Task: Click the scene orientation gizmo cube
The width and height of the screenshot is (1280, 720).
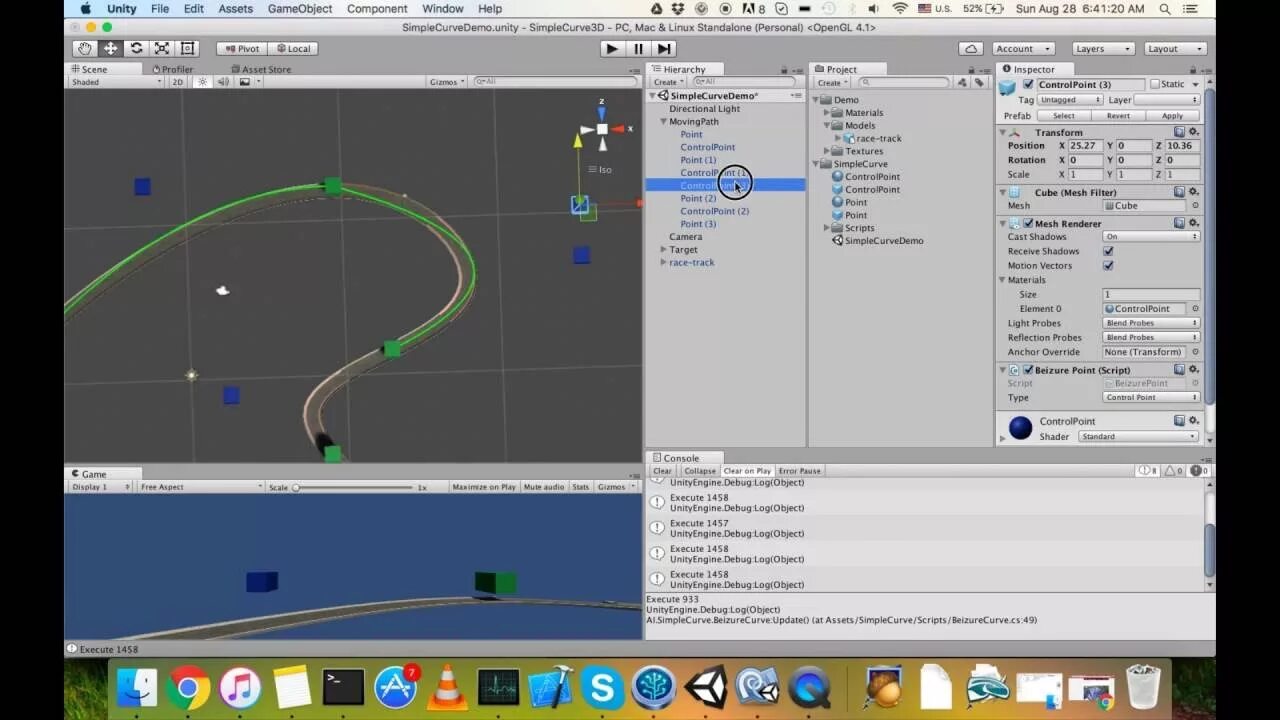Action: [602, 129]
